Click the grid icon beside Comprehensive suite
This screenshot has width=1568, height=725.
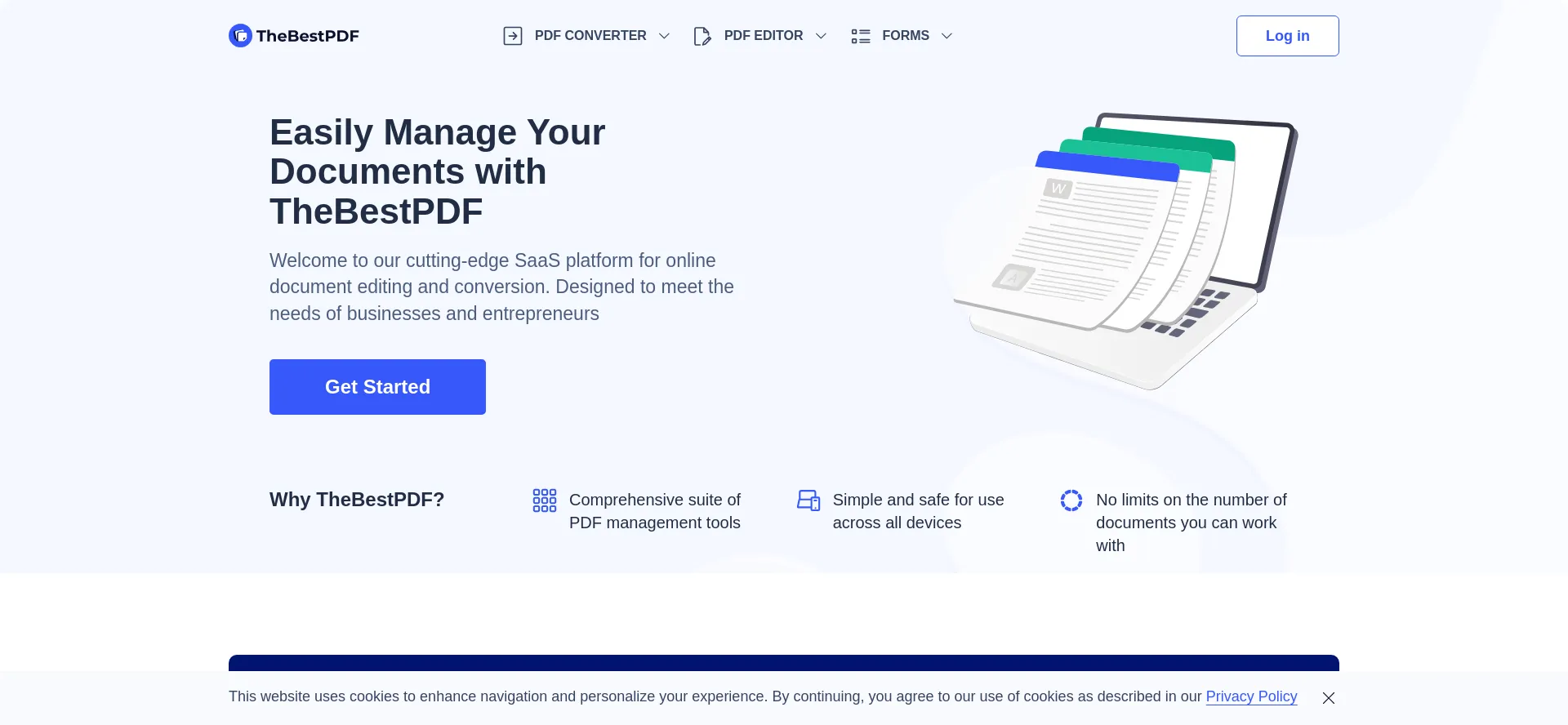pyautogui.click(x=545, y=500)
